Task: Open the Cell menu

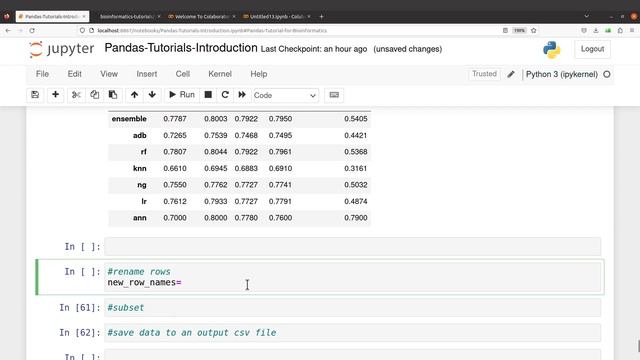Action: (182, 74)
